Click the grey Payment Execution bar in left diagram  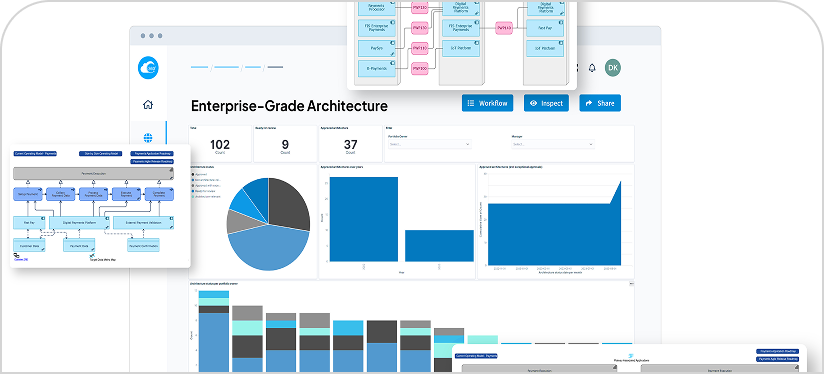[94, 173]
